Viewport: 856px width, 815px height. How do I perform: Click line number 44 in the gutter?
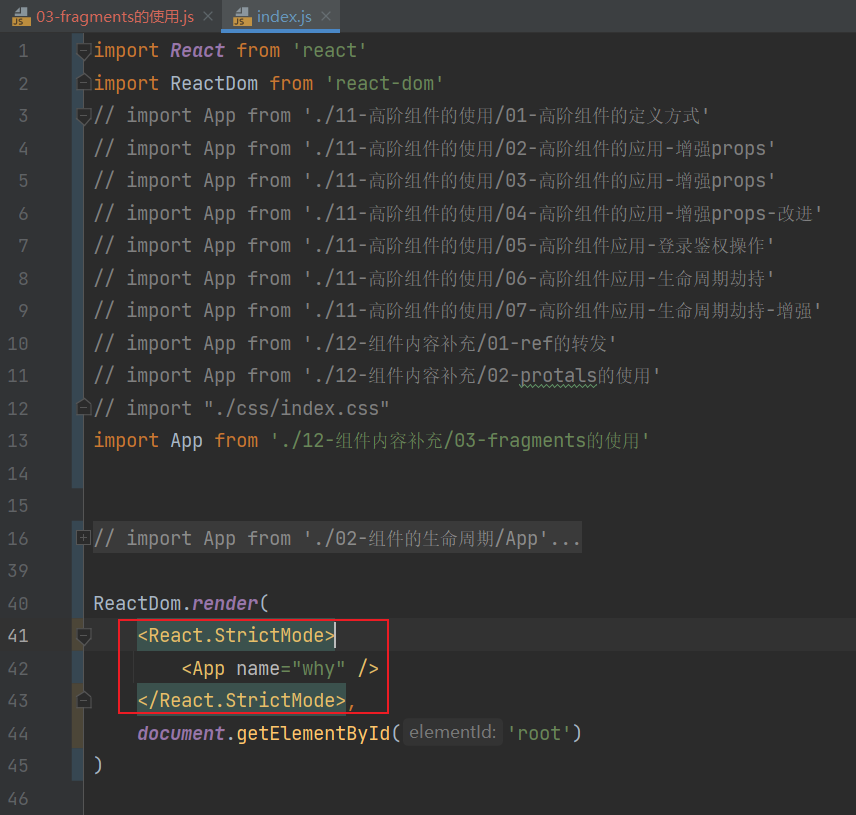point(17,733)
